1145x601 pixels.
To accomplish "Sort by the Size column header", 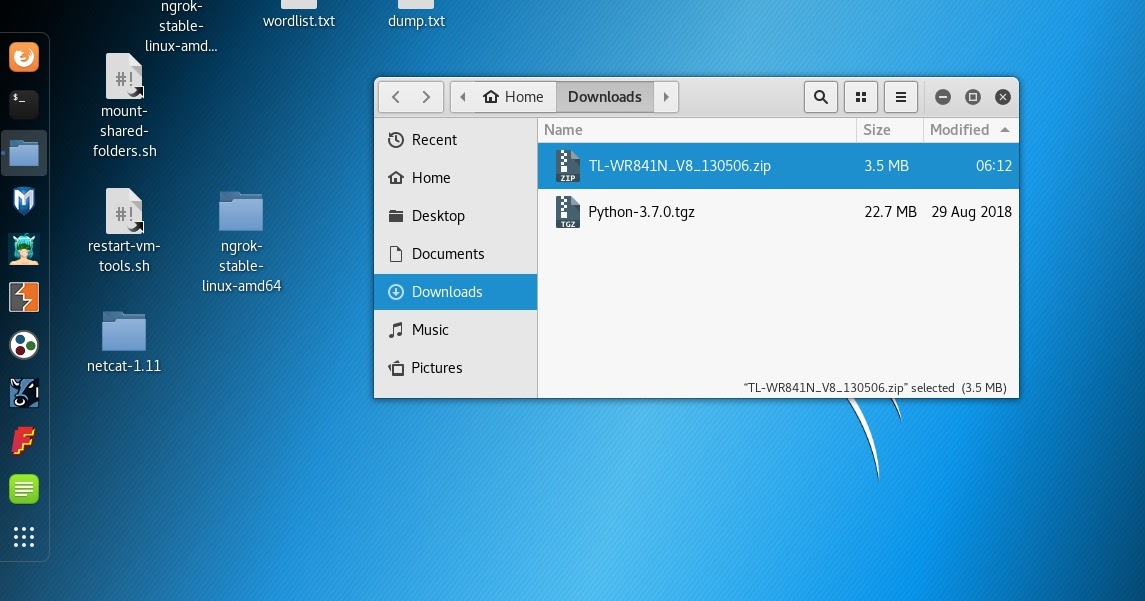I will pos(889,130).
